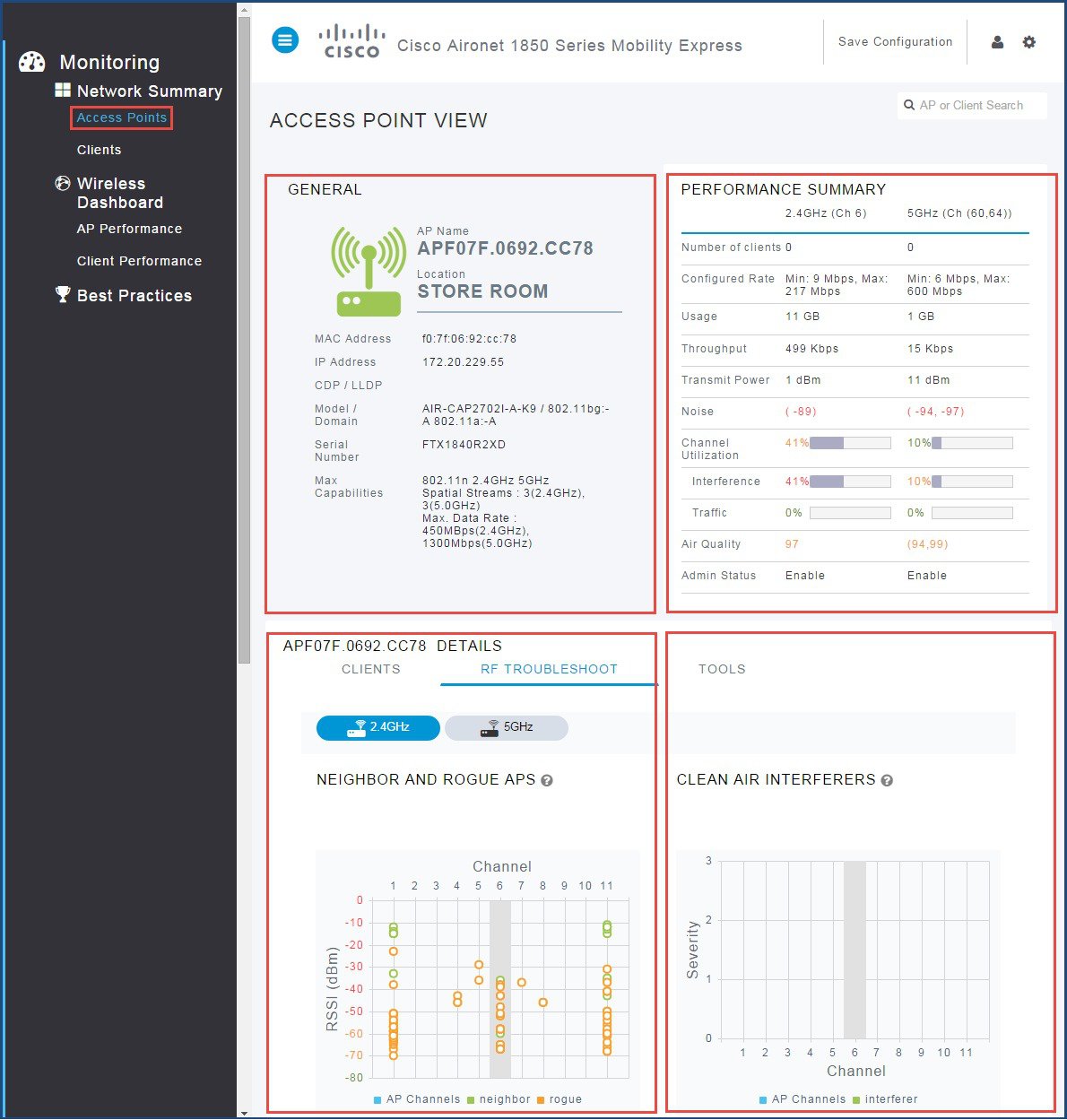Viewport: 1067px width, 1120px height.
Task: Open the Access Points page
Action: (x=121, y=117)
